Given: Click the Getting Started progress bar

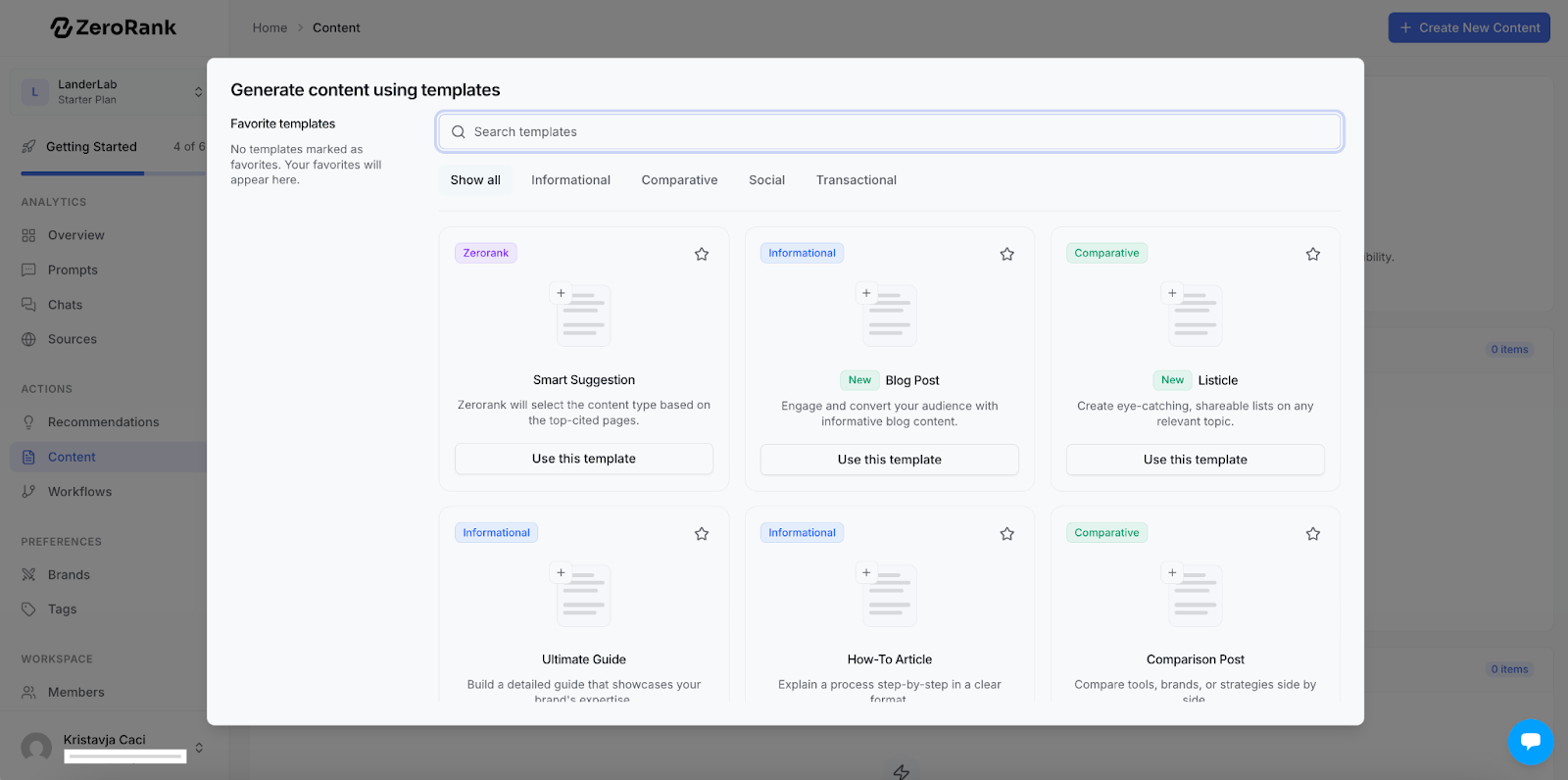Looking at the screenshot, I should [114, 173].
